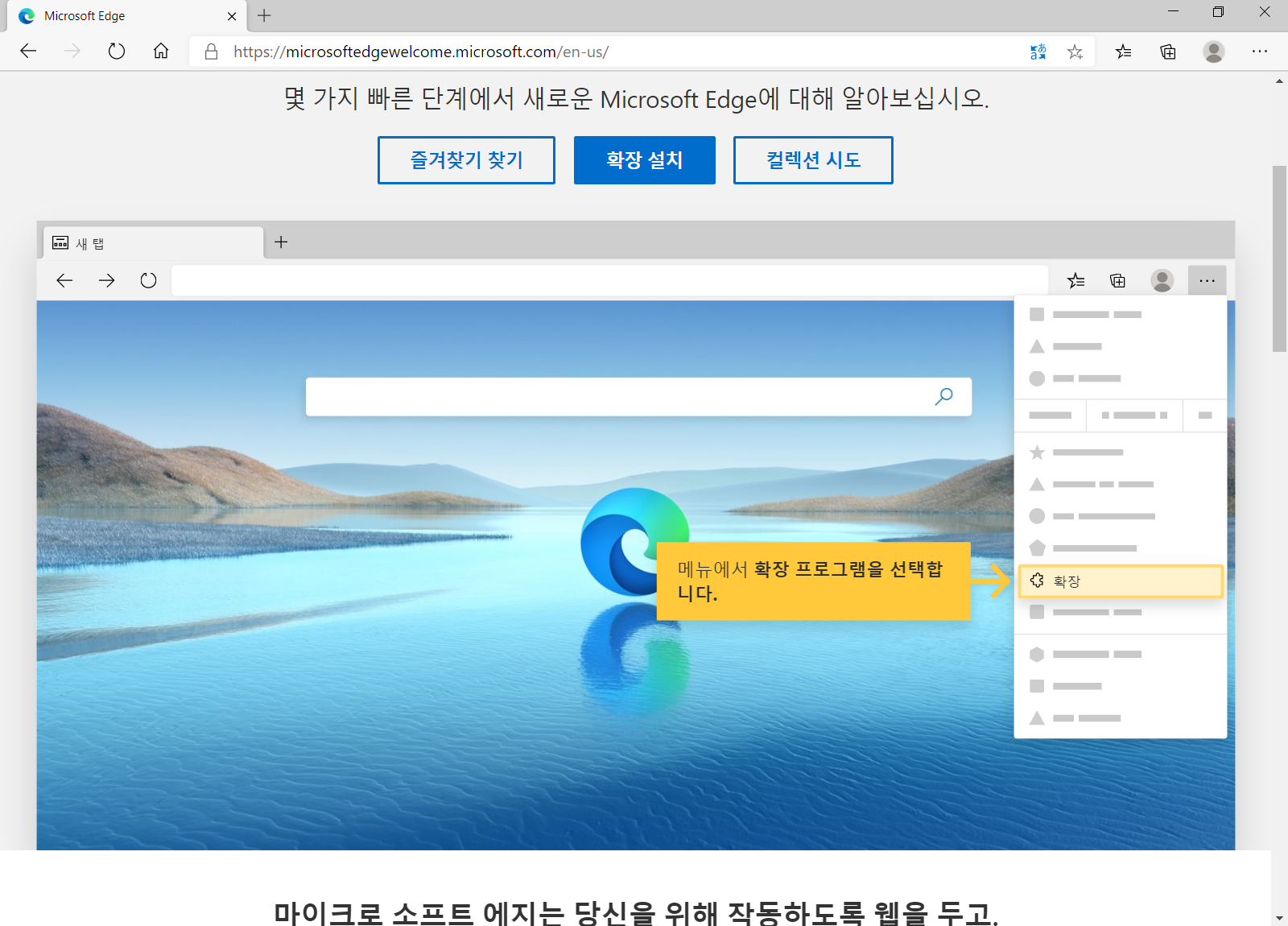The width and height of the screenshot is (1288, 926).
Task: Click ellipsis menu button in demo browser
Action: pos(1207,280)
